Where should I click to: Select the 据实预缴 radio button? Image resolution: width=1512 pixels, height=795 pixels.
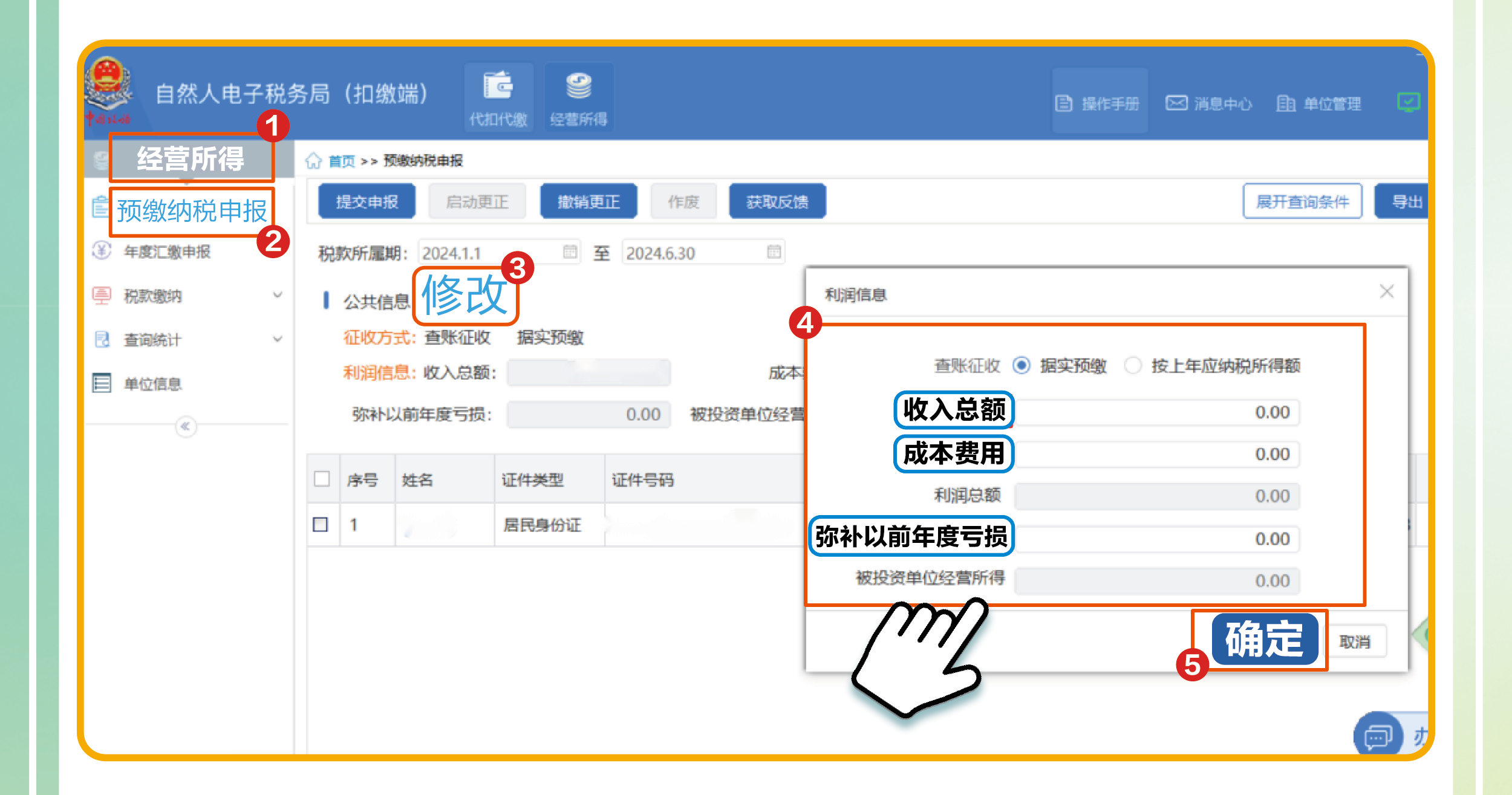(x=1022, y=365)
